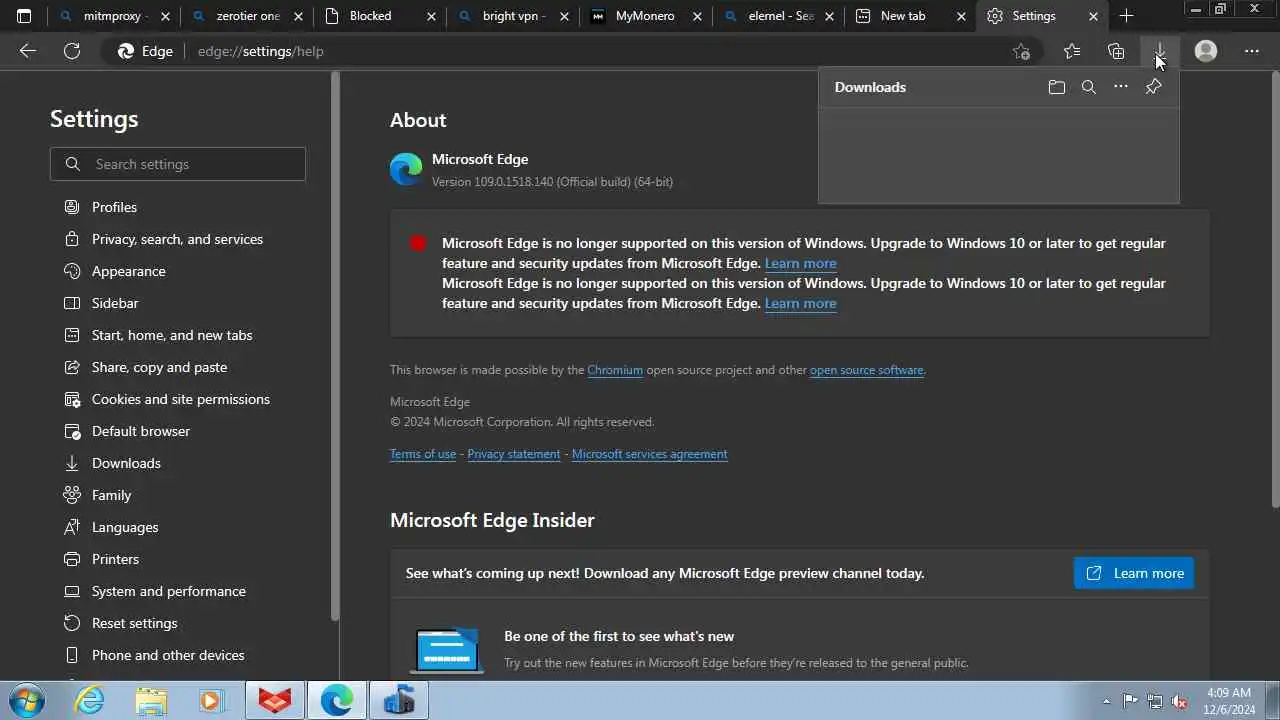
Task: Open the user profile avatar
Action: click(1206, 51)
